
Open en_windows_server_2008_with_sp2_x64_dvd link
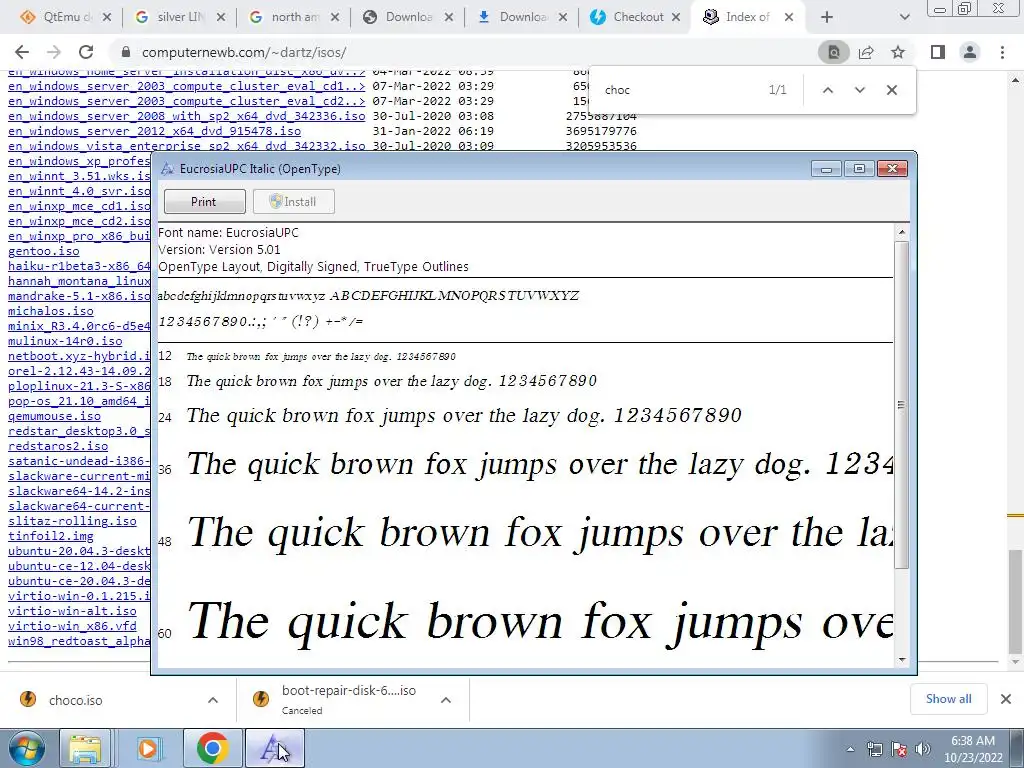186,116
